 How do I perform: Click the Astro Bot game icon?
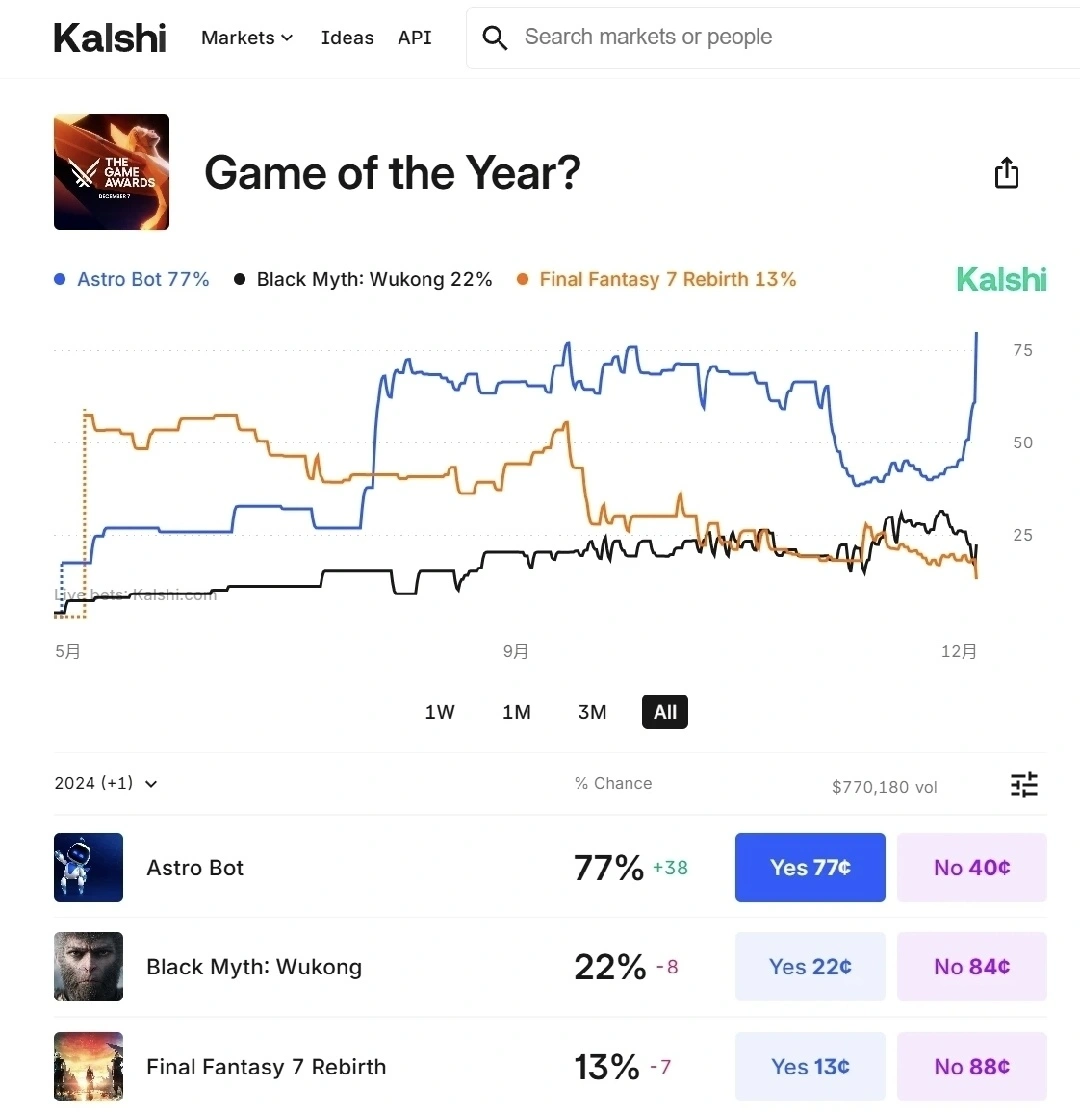pos(89,867)
